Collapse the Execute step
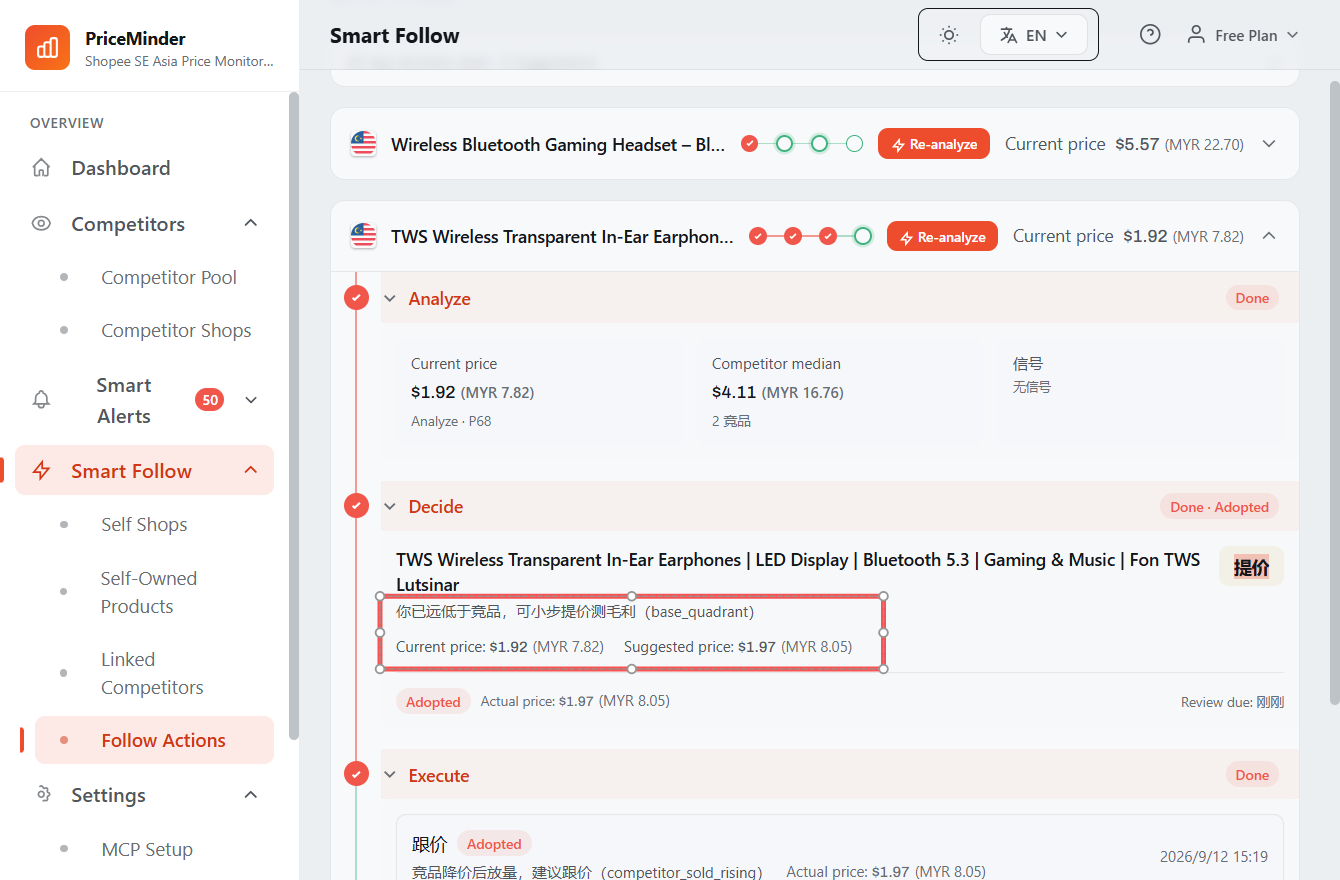The width and height of the screenshot is (1340, 880). tap(390, 776)
